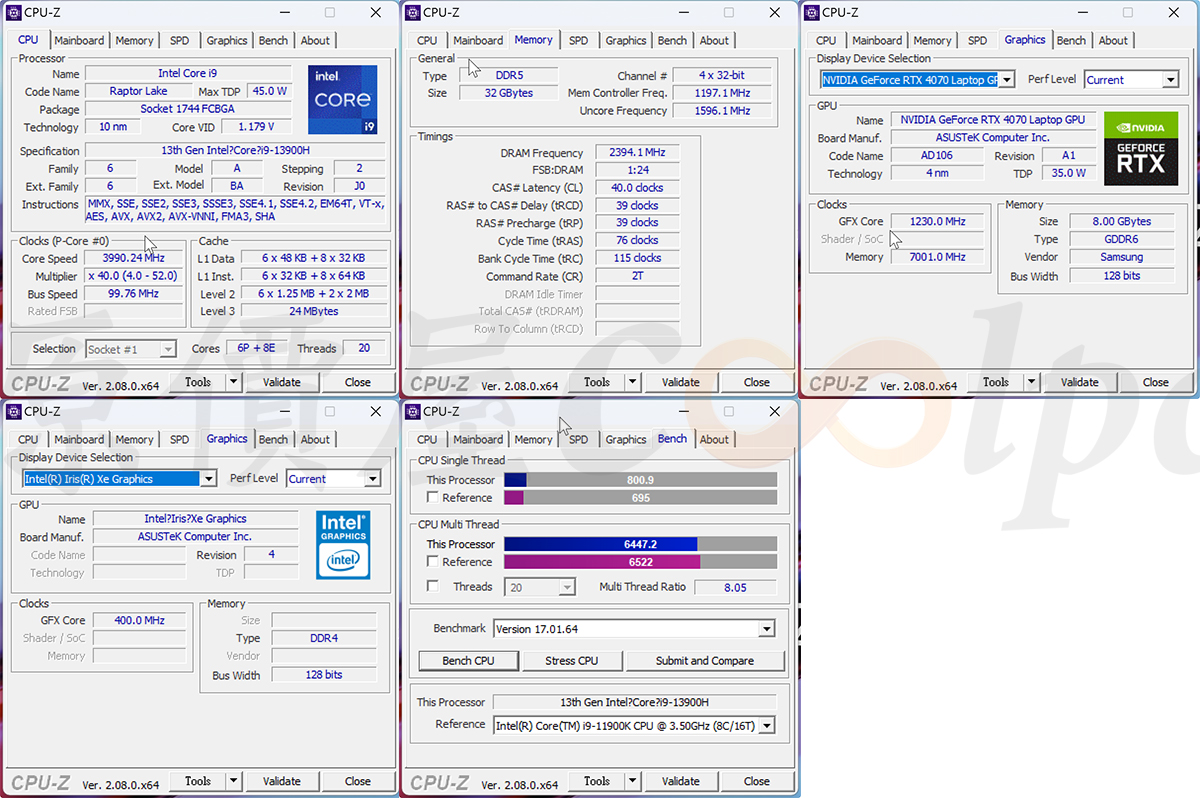Click Close button in the Bench window
The width and height of the screenshot is (1200, 798).
coord(757,781)
